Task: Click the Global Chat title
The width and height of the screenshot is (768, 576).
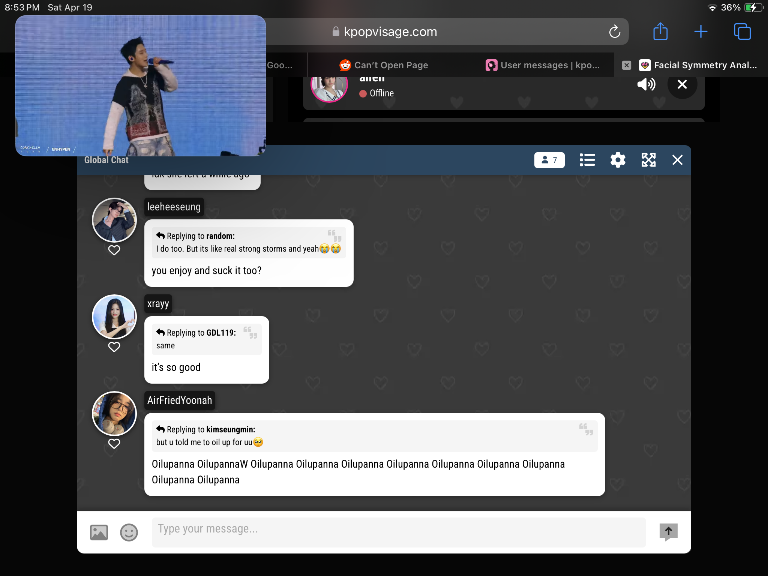Action: (x=106, y=160)
